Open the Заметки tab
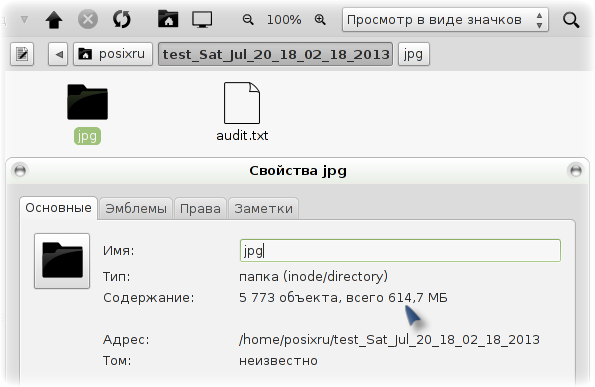The height and width of the screenshot is (387, 595). coord(263,208)
